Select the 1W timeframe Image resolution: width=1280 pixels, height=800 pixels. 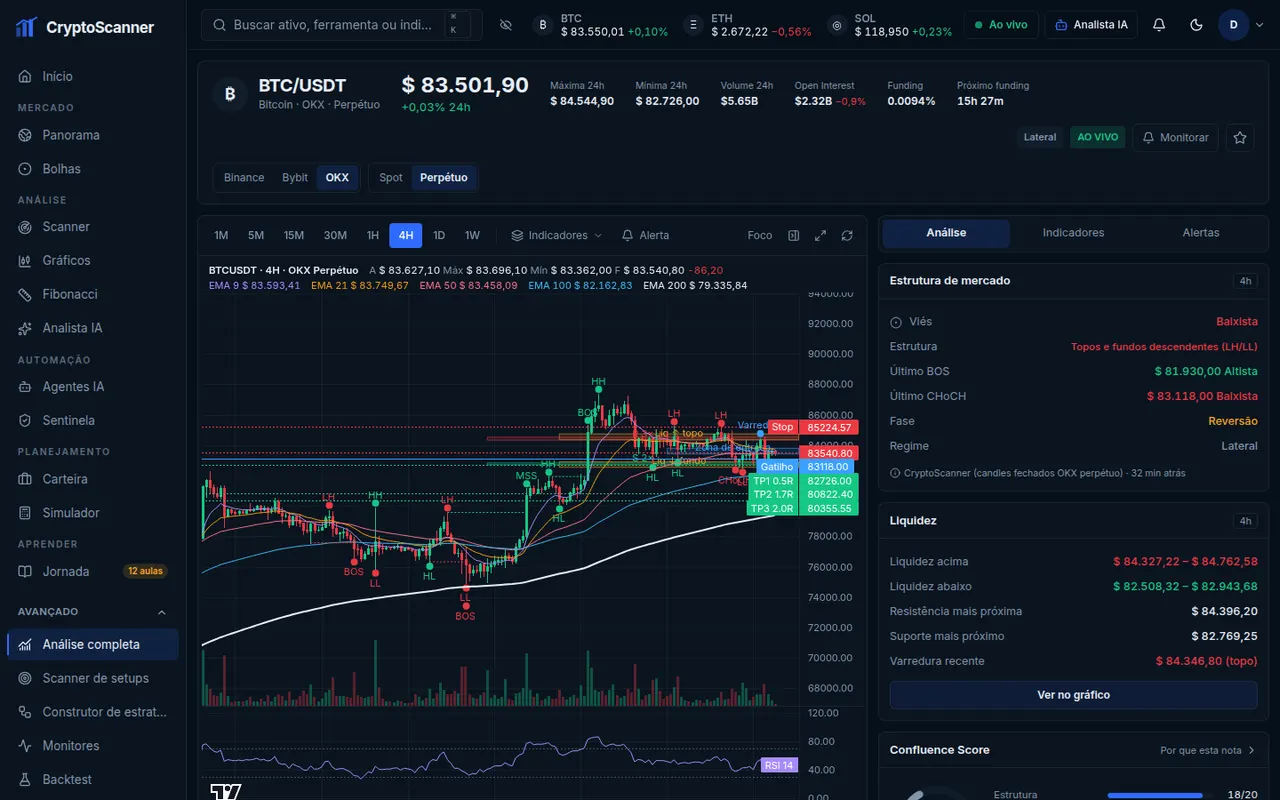[472, 235]
